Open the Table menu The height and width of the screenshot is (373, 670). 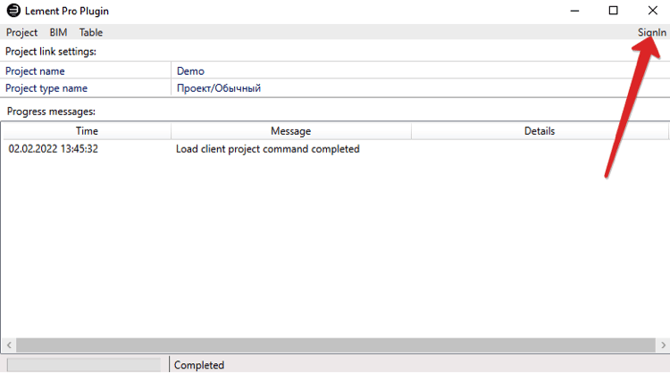click(91, 32)
